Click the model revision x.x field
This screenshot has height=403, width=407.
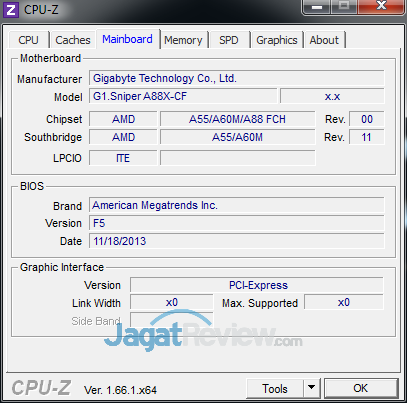coord(332,96)
